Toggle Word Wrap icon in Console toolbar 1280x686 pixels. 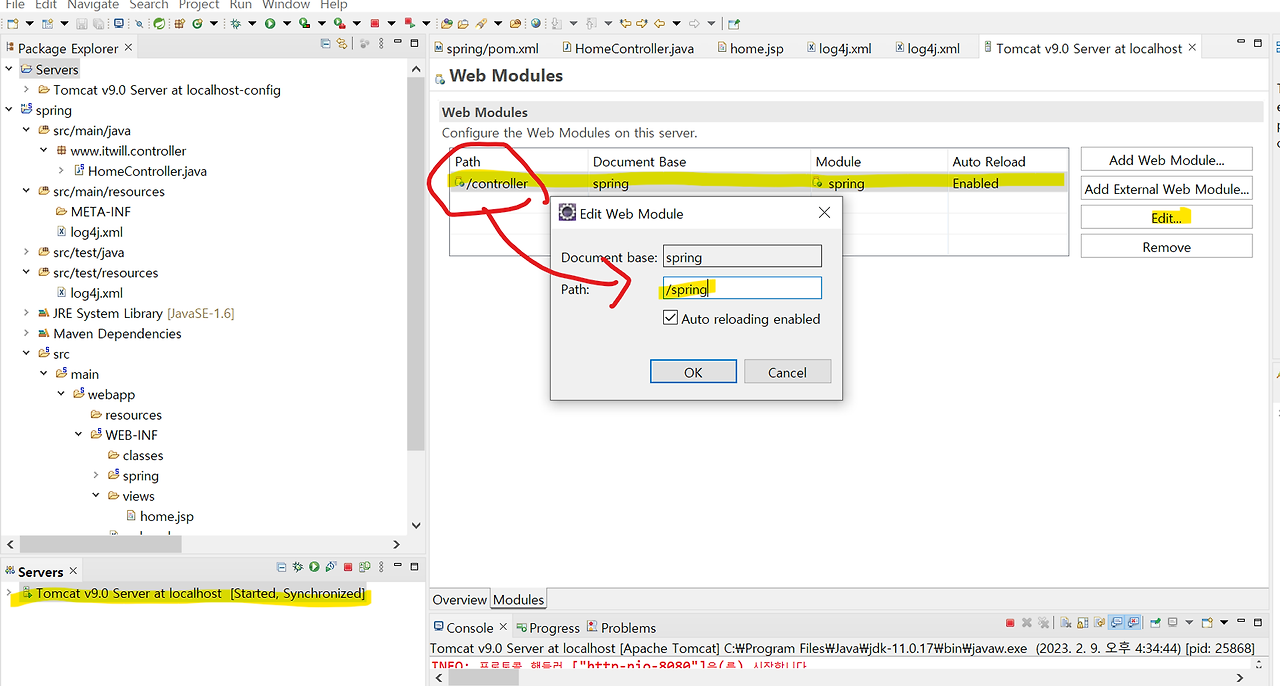[1099, 622]
